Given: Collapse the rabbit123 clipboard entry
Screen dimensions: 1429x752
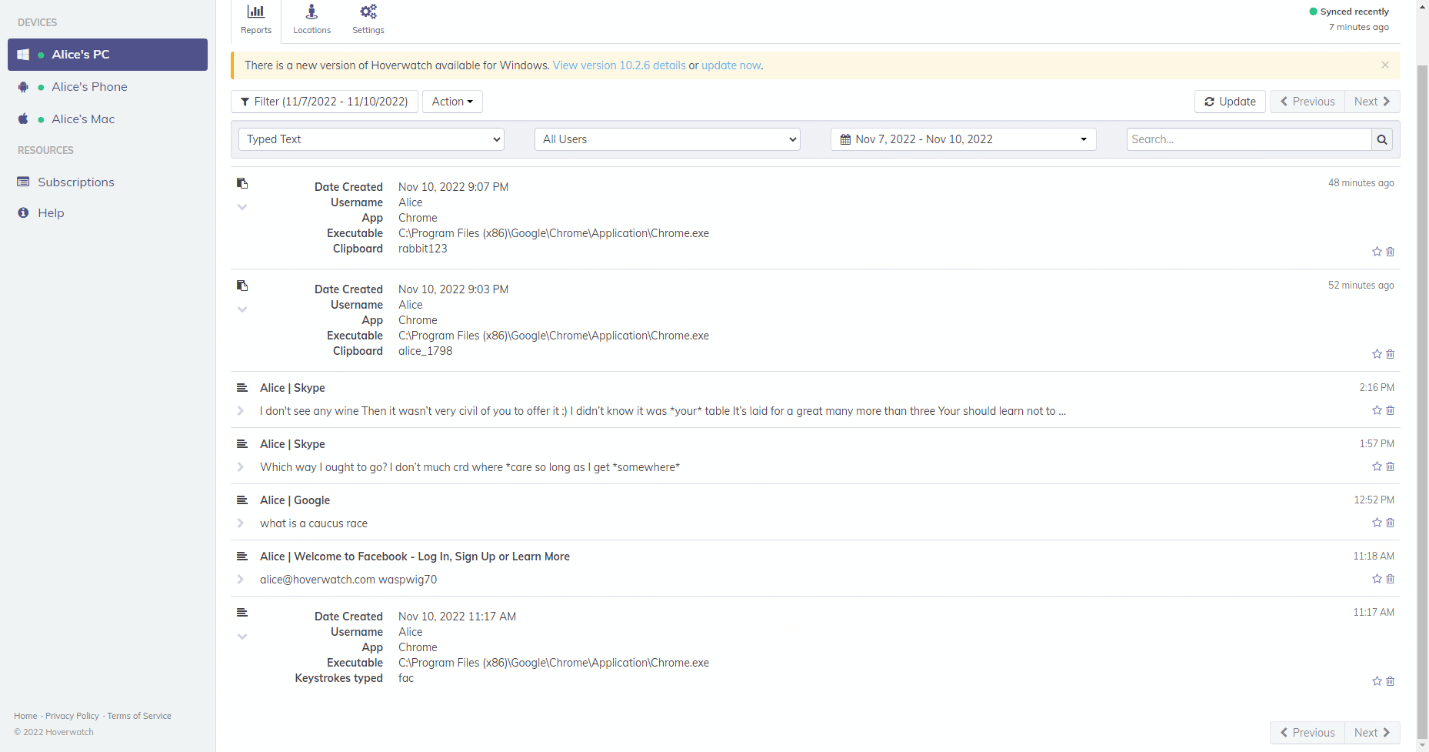Looking at the screenshot, I should coord(242,207).
